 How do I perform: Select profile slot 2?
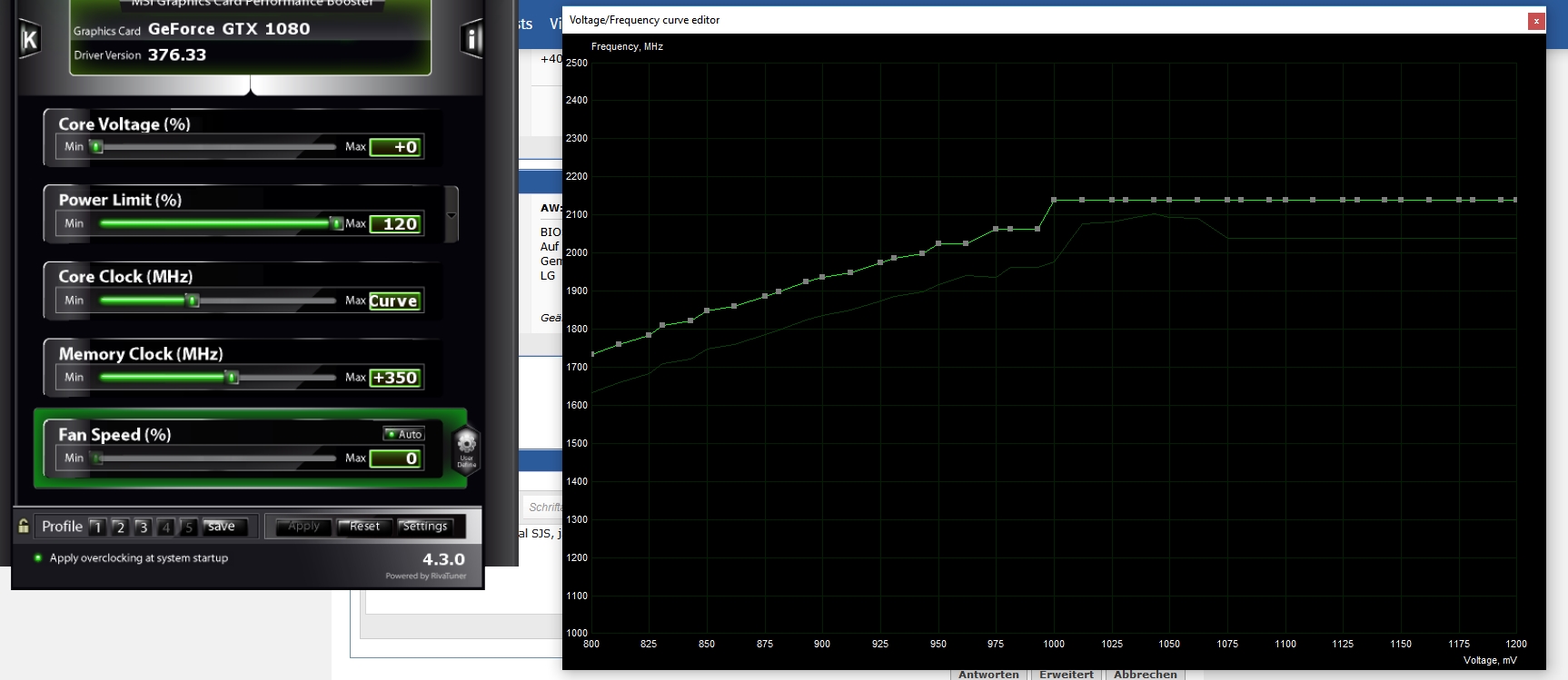120,527
